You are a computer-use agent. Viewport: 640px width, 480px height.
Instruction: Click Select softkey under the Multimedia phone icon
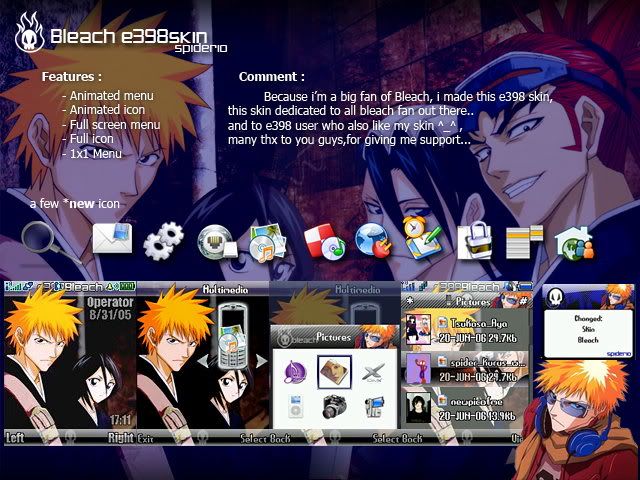coord(253,439)
